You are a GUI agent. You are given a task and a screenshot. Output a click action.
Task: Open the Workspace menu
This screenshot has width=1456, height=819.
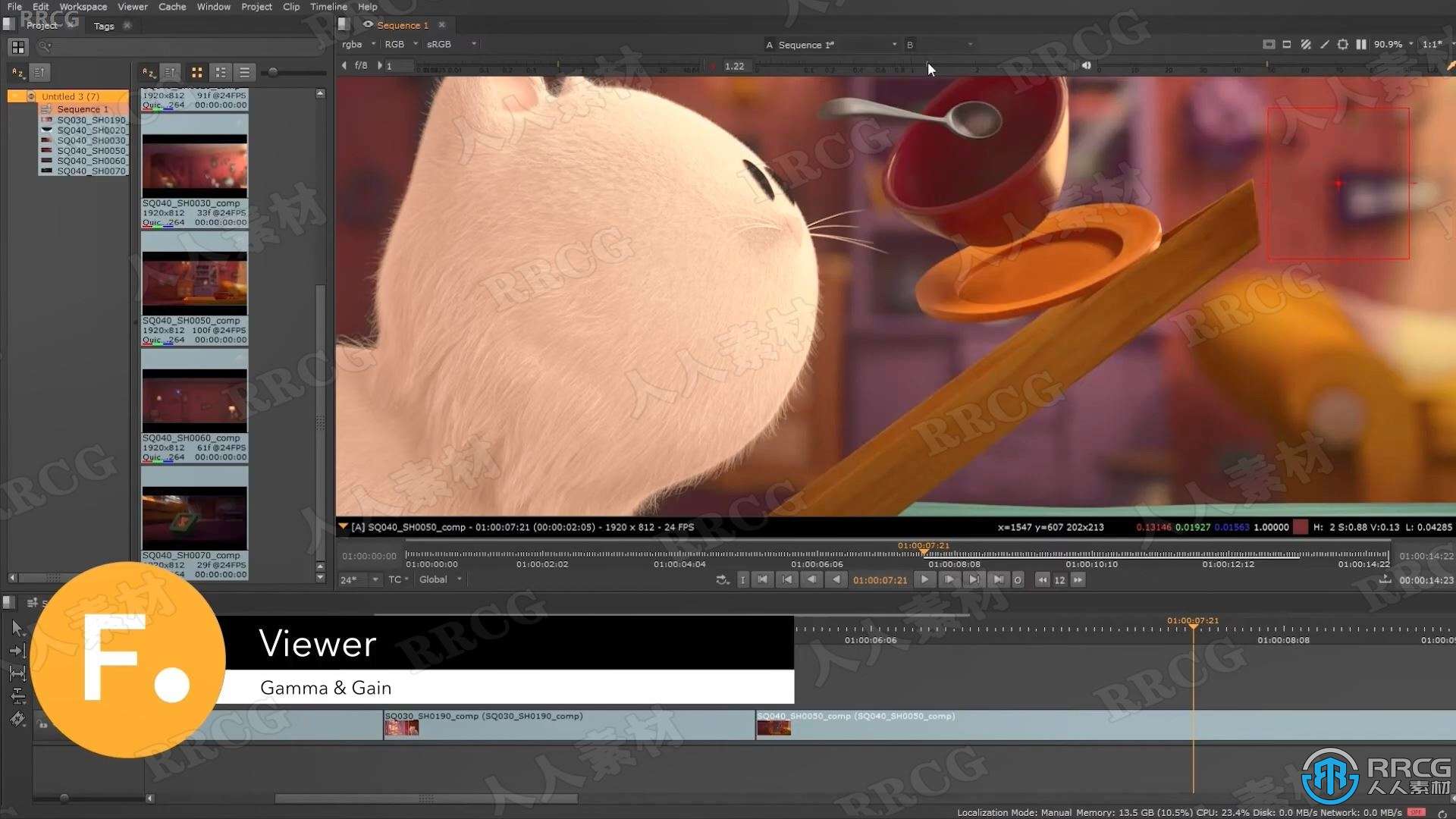click(x=83, y=7)
